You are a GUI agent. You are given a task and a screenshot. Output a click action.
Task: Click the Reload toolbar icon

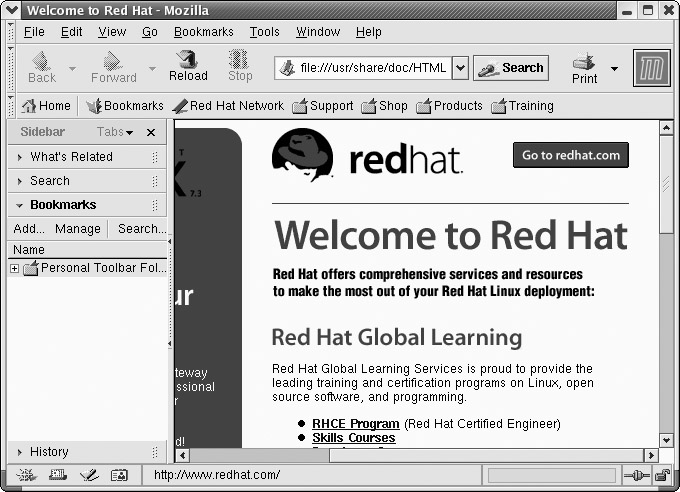click(x=187, y=66)
